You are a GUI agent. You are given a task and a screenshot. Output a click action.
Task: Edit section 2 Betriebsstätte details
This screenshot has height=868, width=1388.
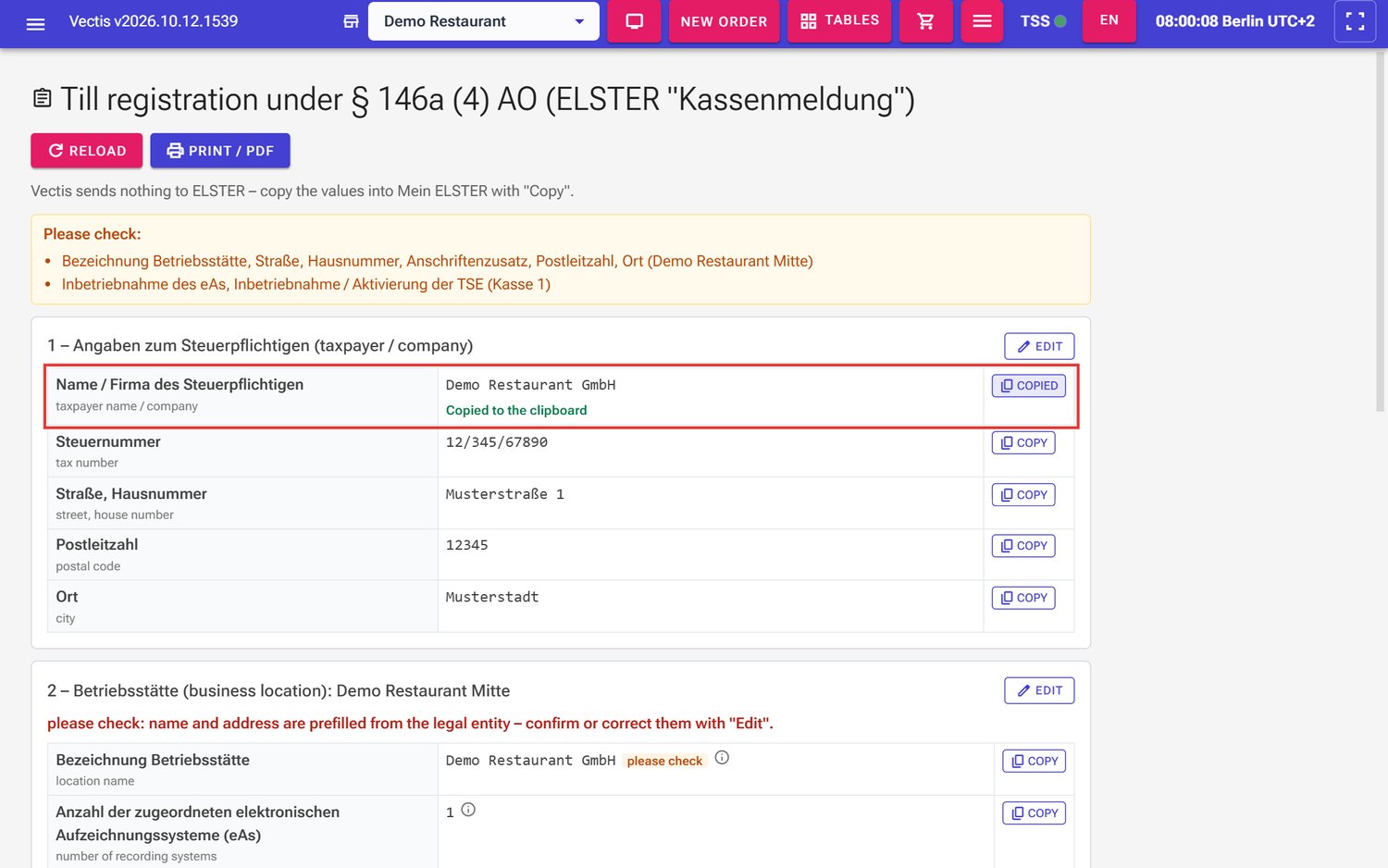1039,690
